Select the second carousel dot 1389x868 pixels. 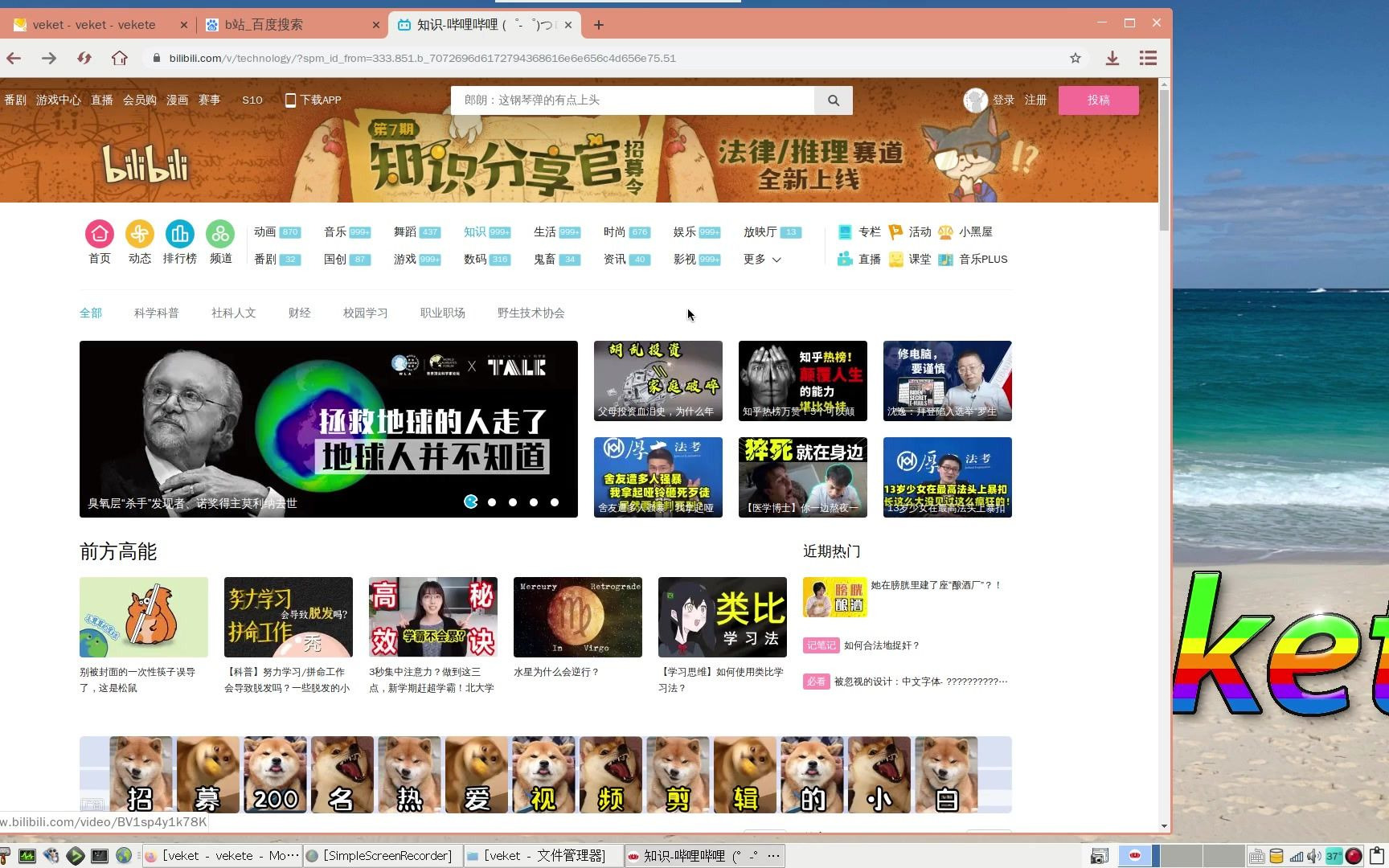pos(492,502)
